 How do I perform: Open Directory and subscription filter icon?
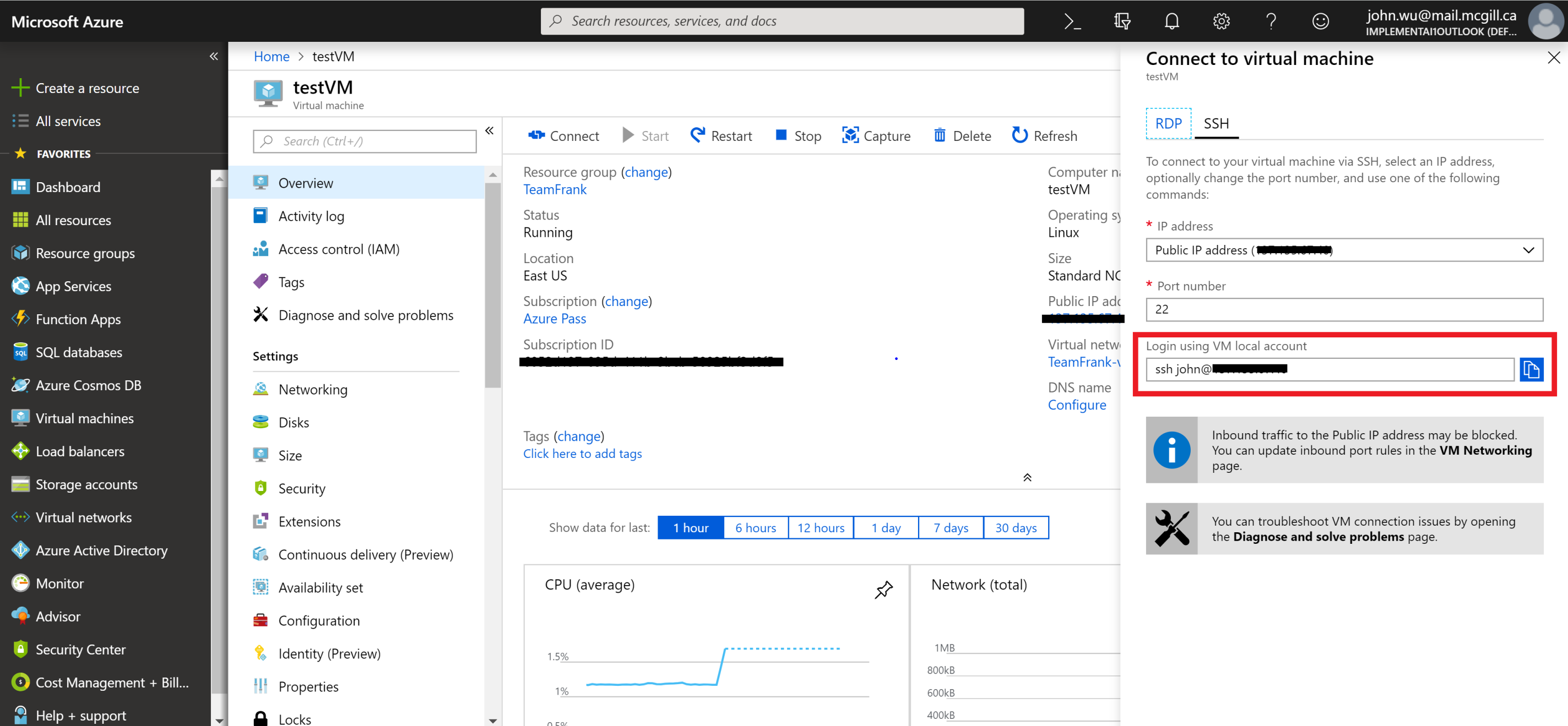(1122, 21)
